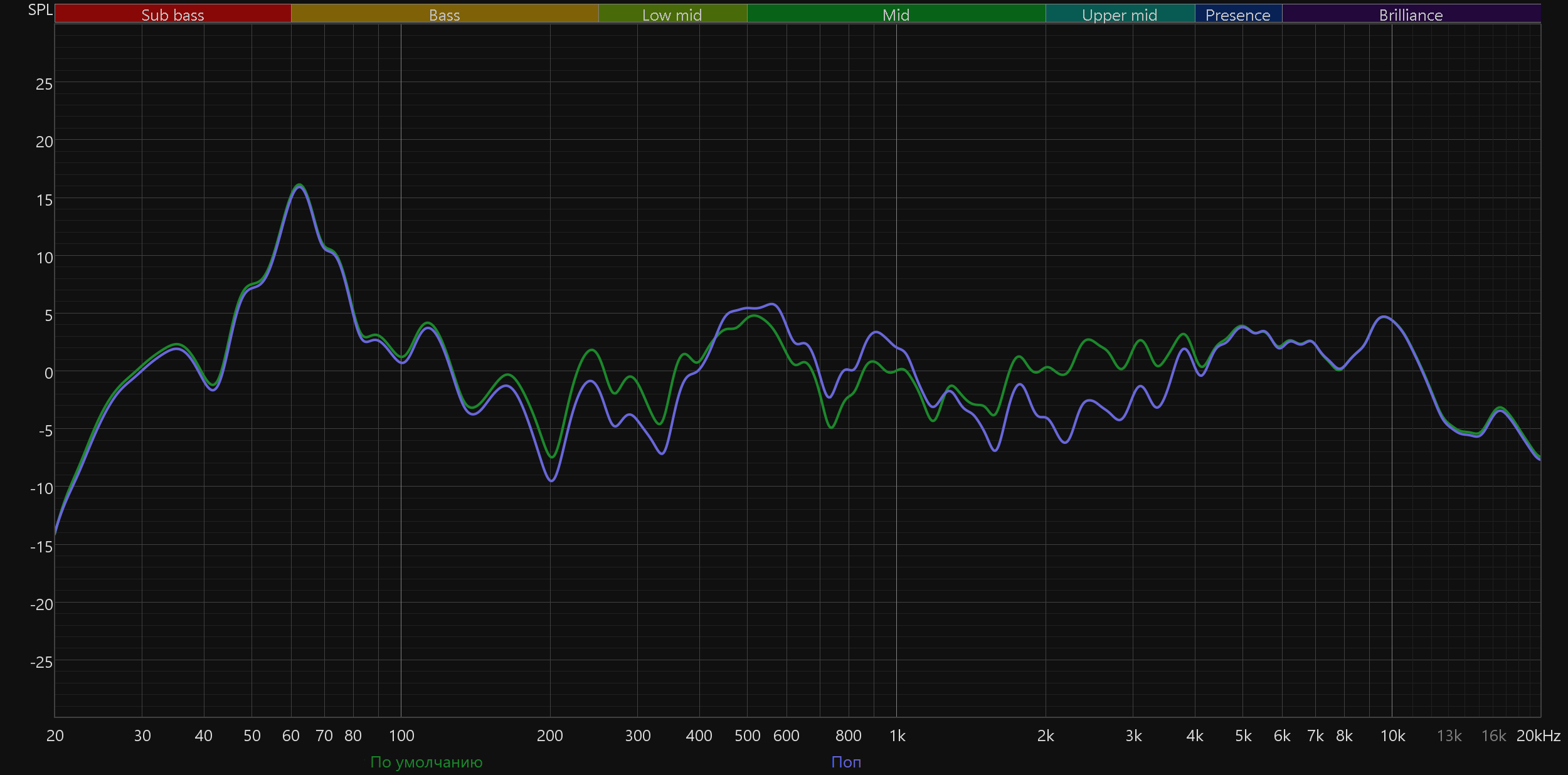
Task: Click the -25 dB level label
Action: point(41,662)
